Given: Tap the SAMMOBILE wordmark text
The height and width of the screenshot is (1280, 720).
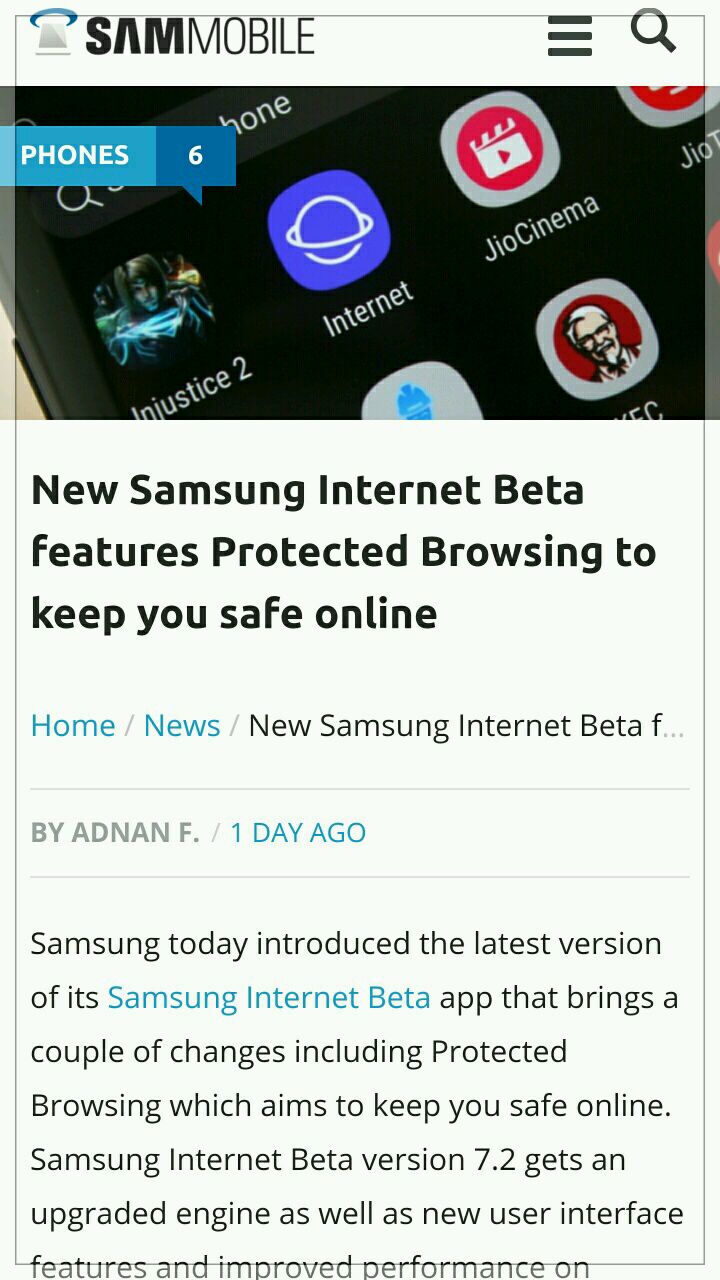Looking at the screenshot, I should [x=200, y=36].
